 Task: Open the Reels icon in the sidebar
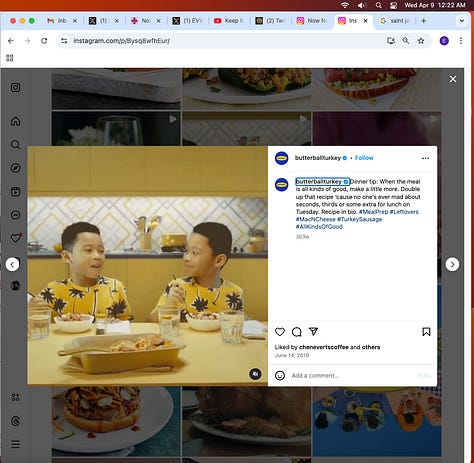coord(15,191)
